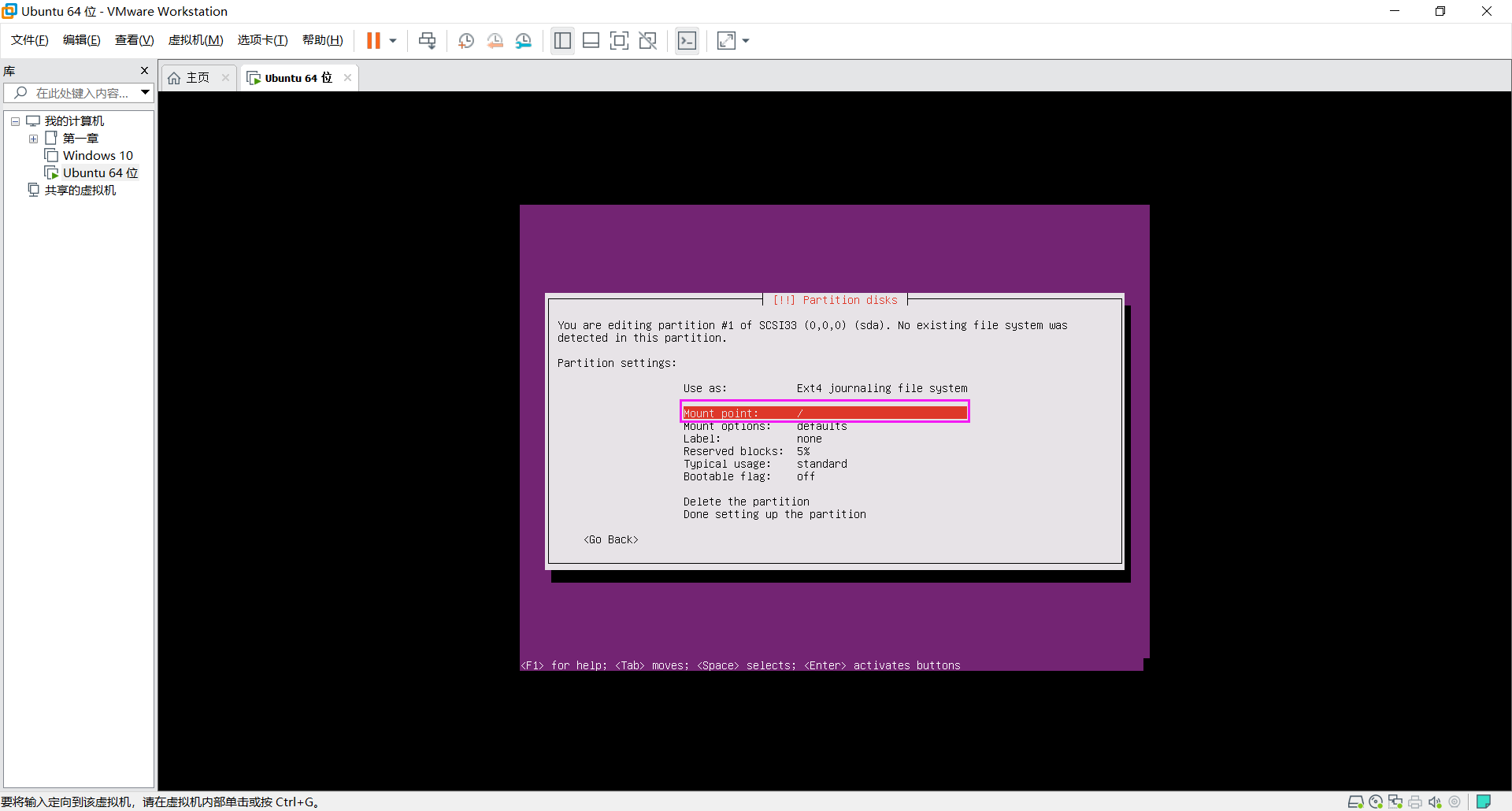Switch to Unity mode icon

[x=648, y=41]
